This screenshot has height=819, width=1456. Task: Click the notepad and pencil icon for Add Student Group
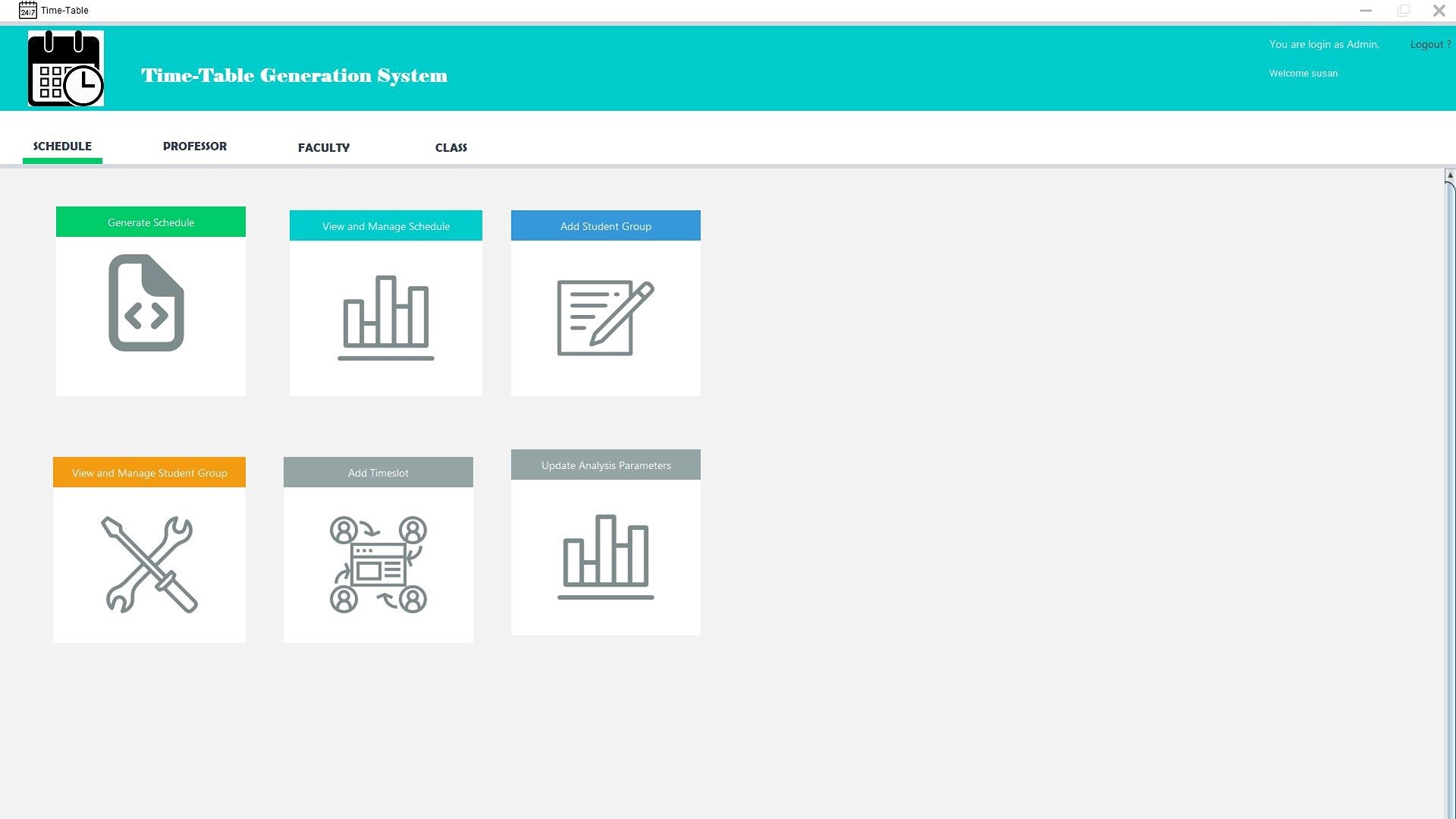pos(605,318)
